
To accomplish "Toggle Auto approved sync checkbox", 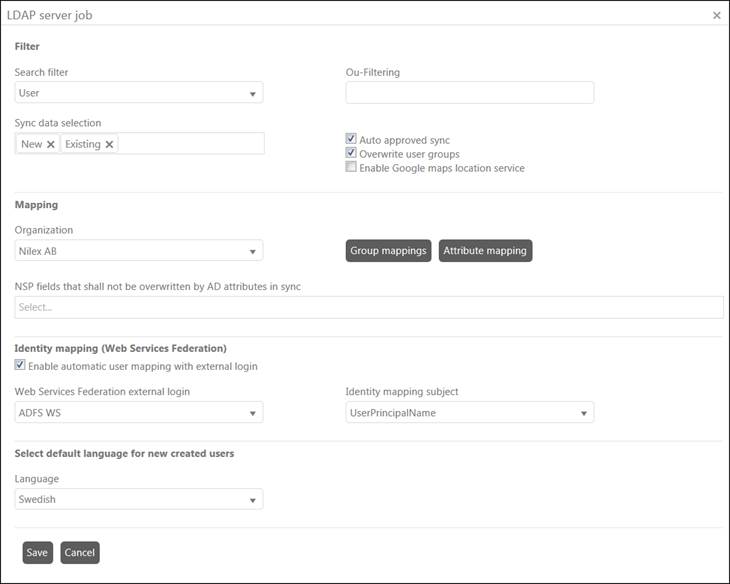I will [x=351, y=140].
